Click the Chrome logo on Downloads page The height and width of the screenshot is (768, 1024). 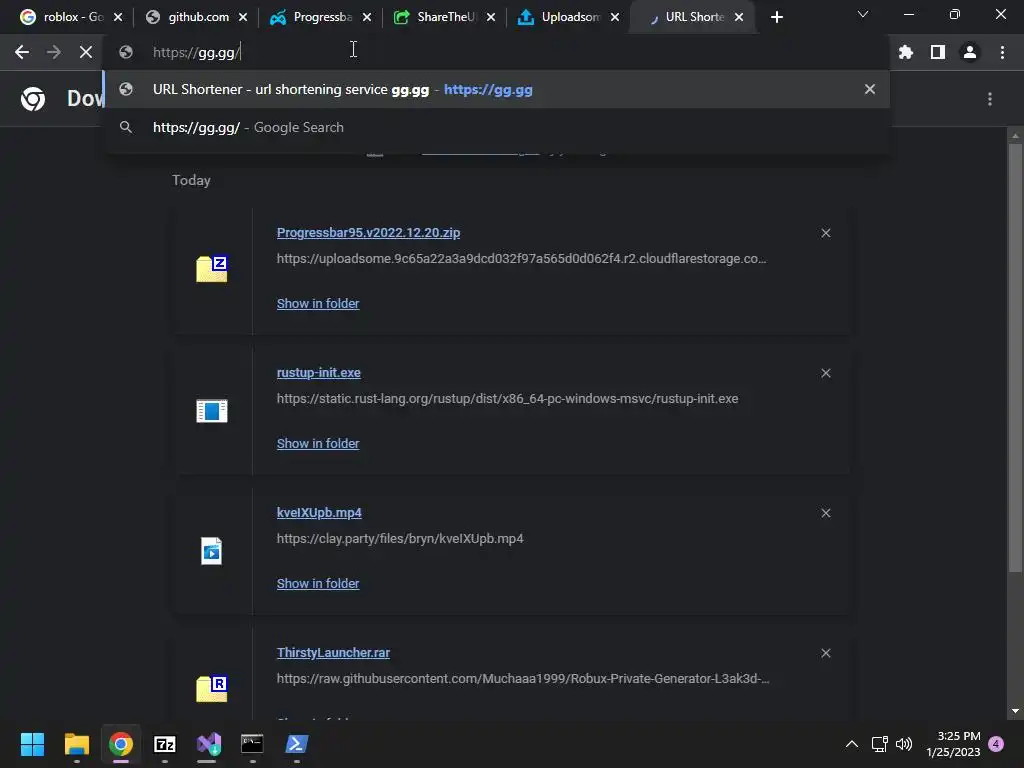[33, 99]
